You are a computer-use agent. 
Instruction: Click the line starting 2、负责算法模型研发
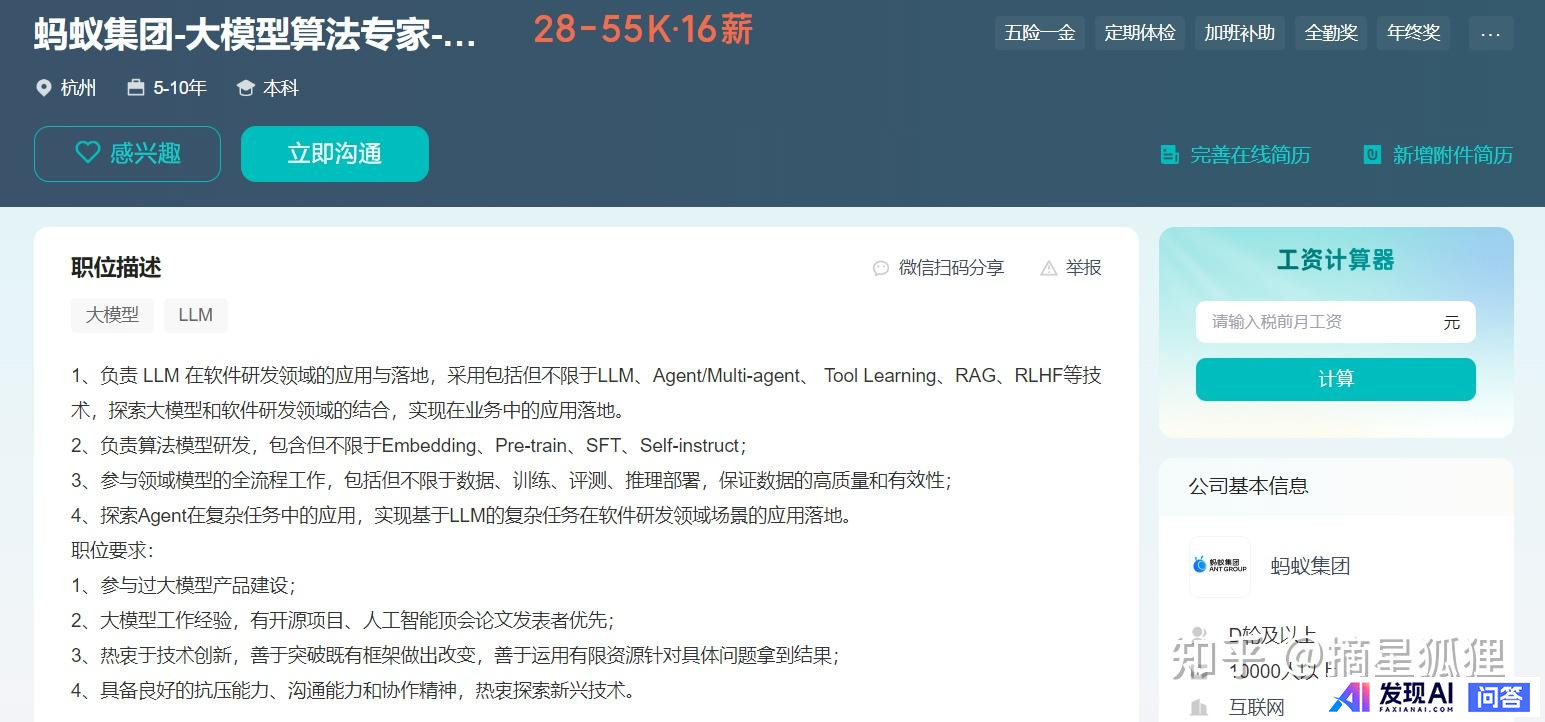click(x=409, y=446)
